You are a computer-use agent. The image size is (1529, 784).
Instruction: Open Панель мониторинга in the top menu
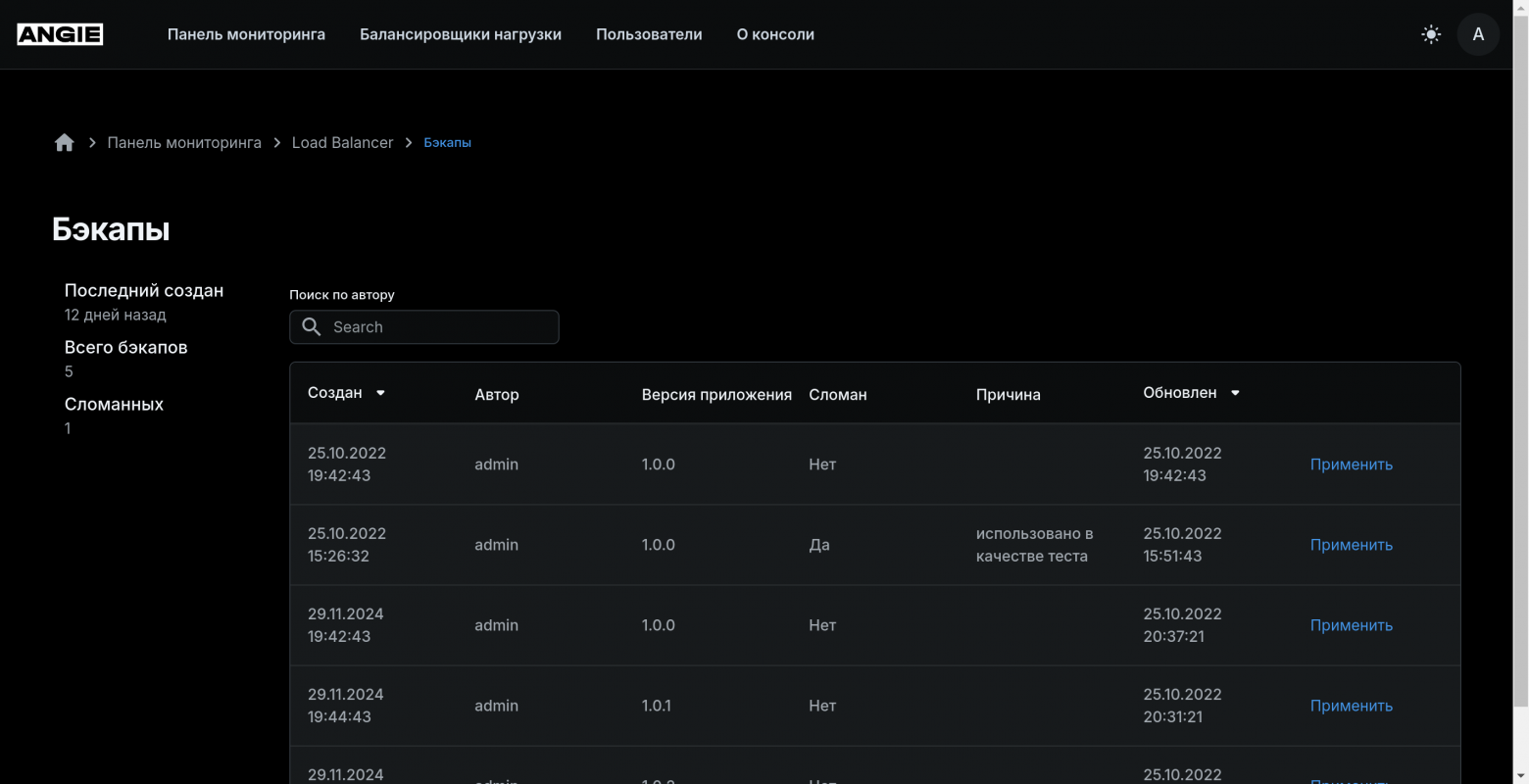point(246,34)
